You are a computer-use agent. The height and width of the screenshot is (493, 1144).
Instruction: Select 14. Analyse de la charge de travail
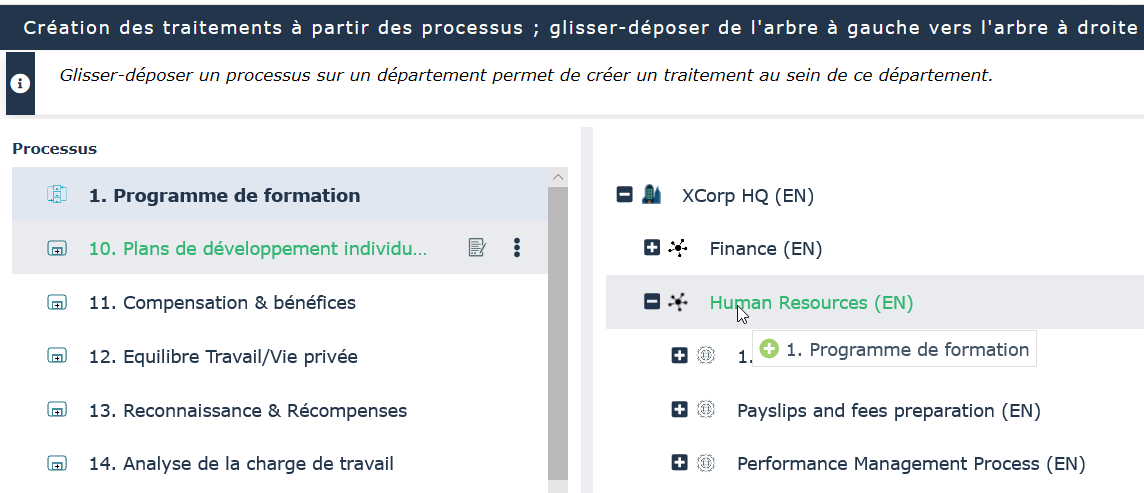click(x=240, y=464)
